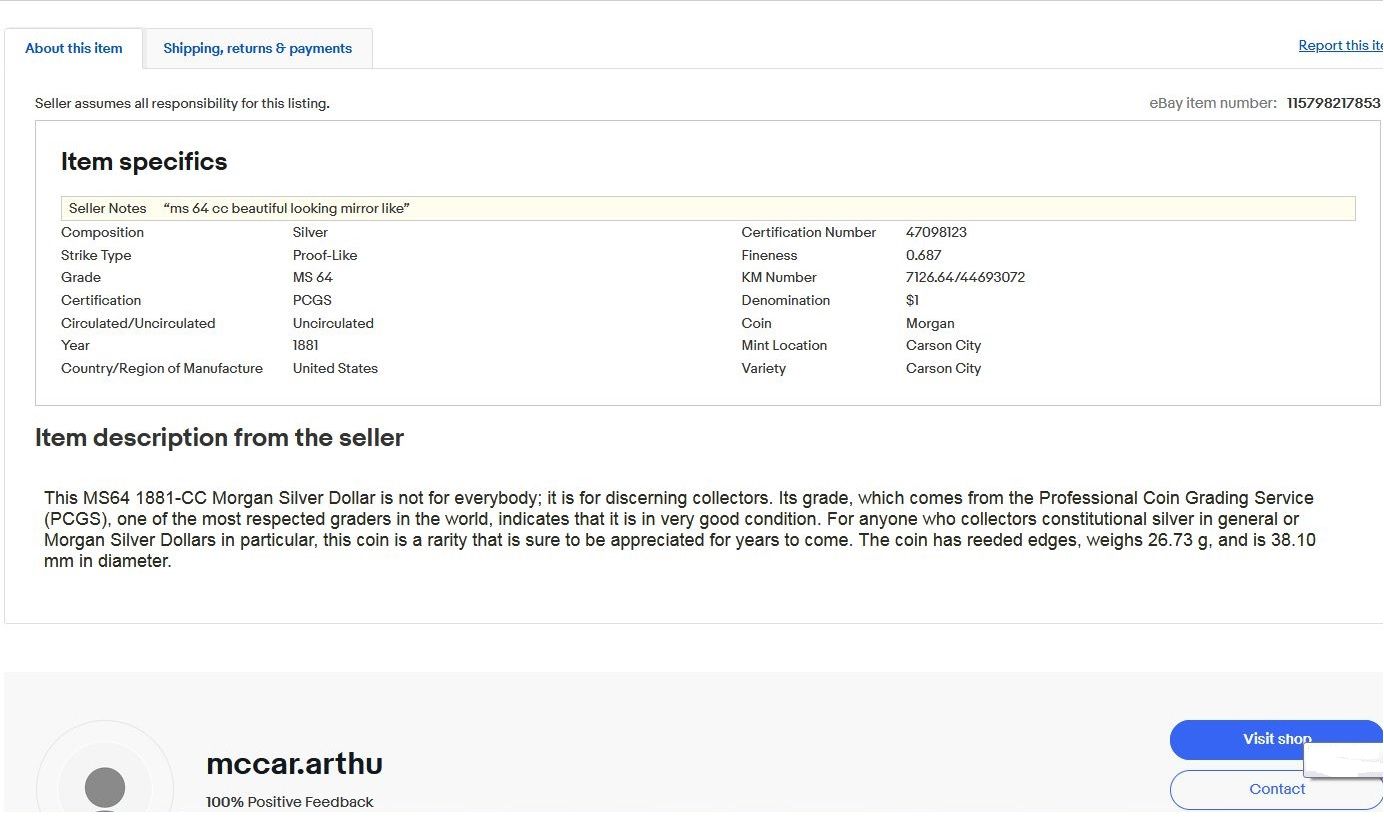The width and height of the screenshot is (1384, 828).
Task: Open seller profile mccar.arthu
Action: (x=294, y=764)
